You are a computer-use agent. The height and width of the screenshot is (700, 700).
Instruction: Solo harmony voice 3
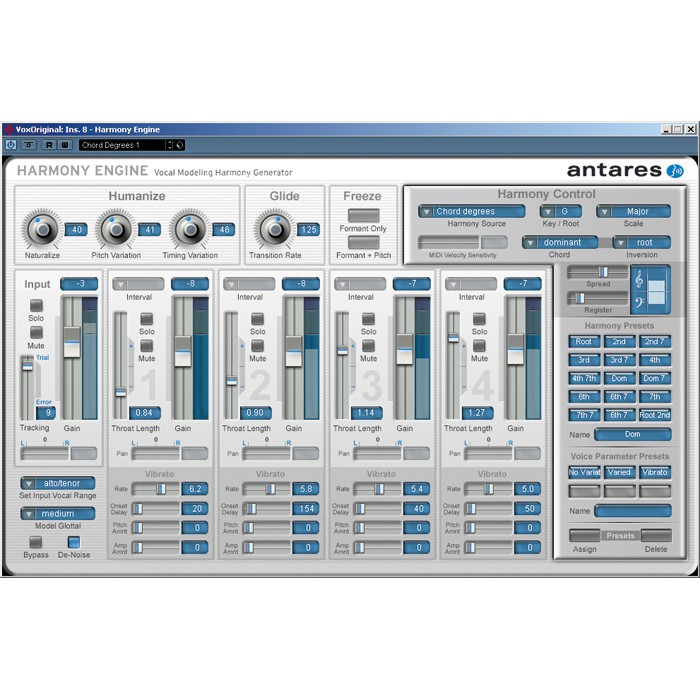(x=368, y=319)
